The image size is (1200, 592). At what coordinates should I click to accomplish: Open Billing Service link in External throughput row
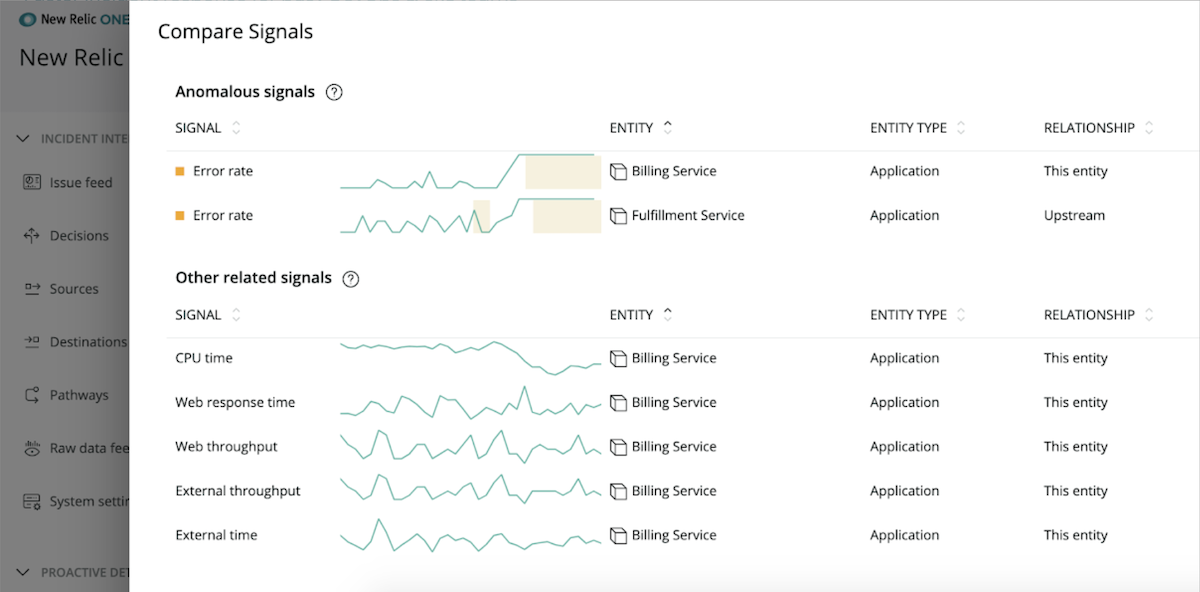pyautogui.click(x=674, y=491)
